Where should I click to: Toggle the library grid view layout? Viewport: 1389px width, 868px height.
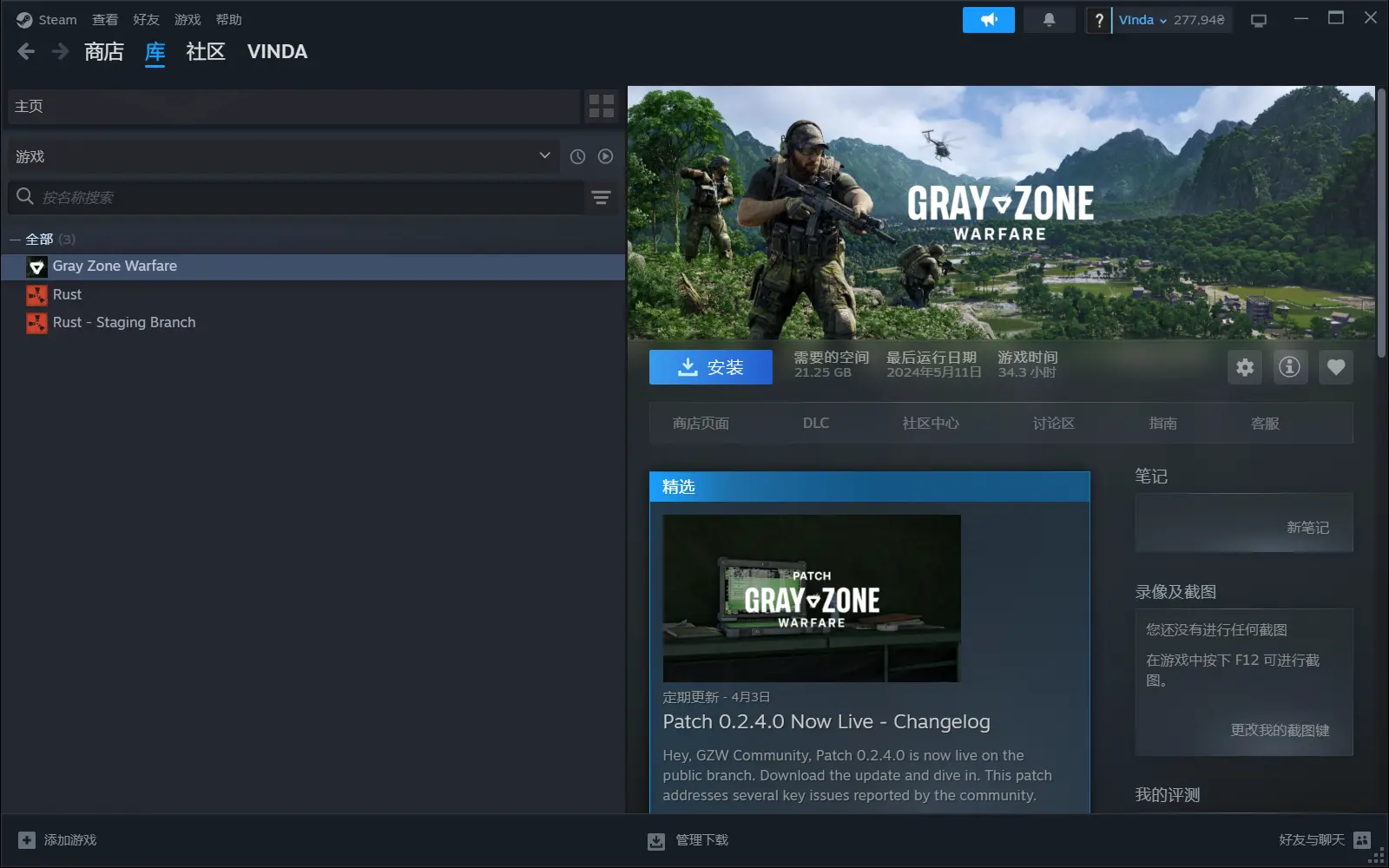click(x=600, y=106)
